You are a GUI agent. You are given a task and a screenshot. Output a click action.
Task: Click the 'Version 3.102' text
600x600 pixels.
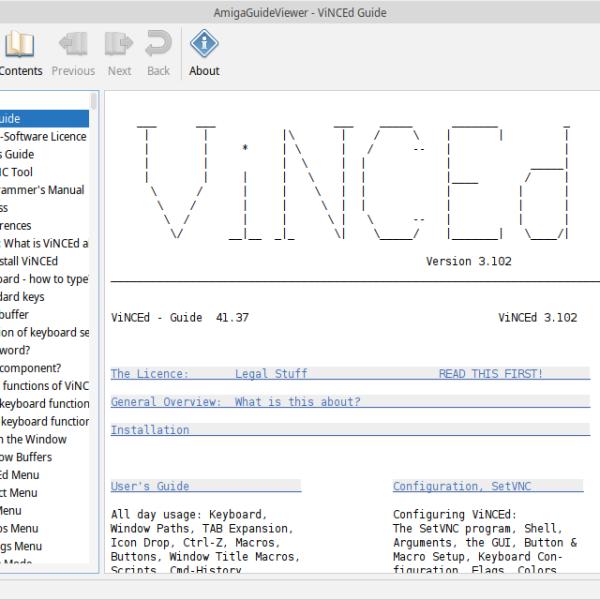(x=469, y=261)
